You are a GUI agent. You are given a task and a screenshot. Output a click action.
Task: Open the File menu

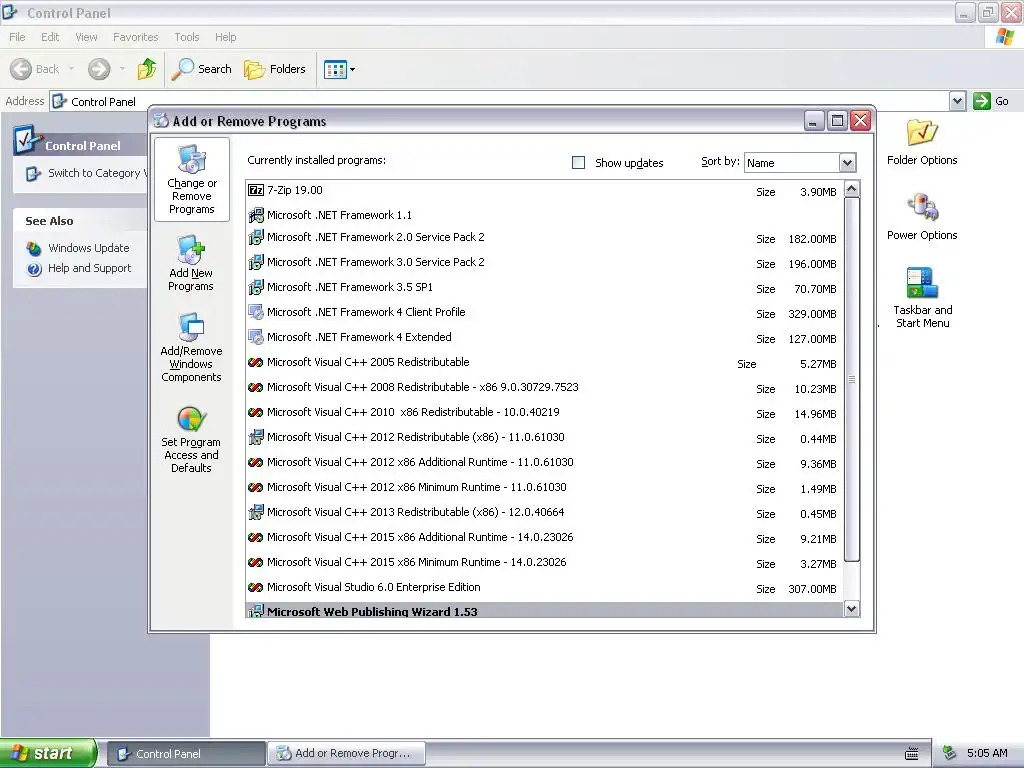[x=17, y=37]
